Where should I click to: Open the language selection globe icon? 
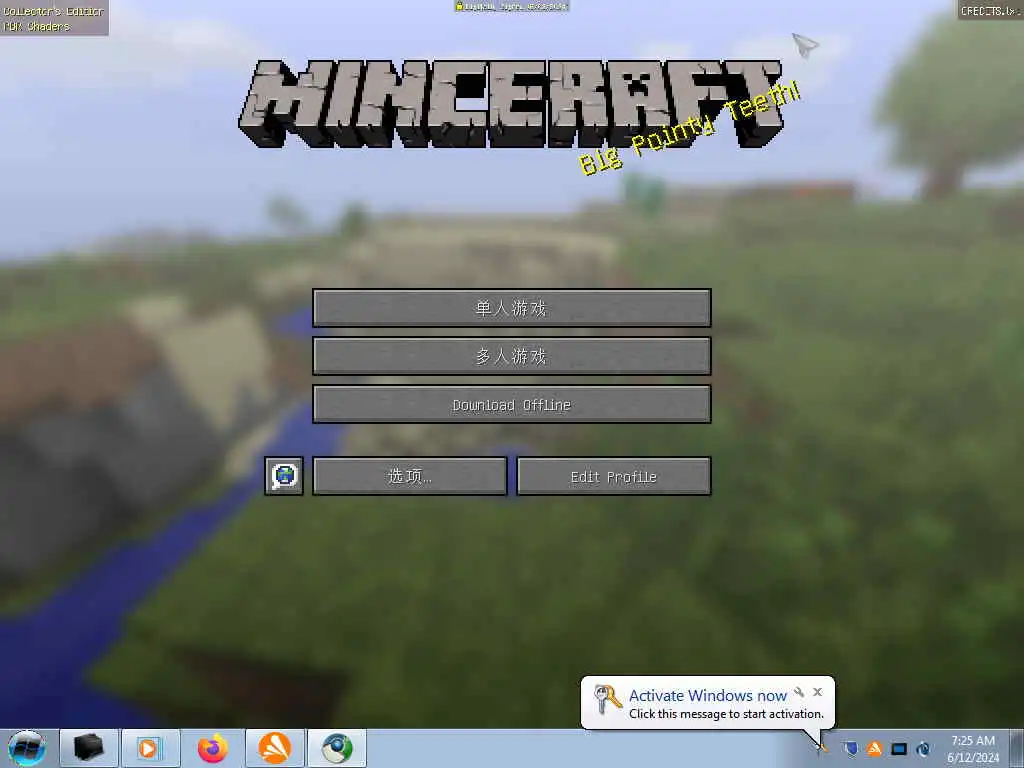[x=284, y=475]
